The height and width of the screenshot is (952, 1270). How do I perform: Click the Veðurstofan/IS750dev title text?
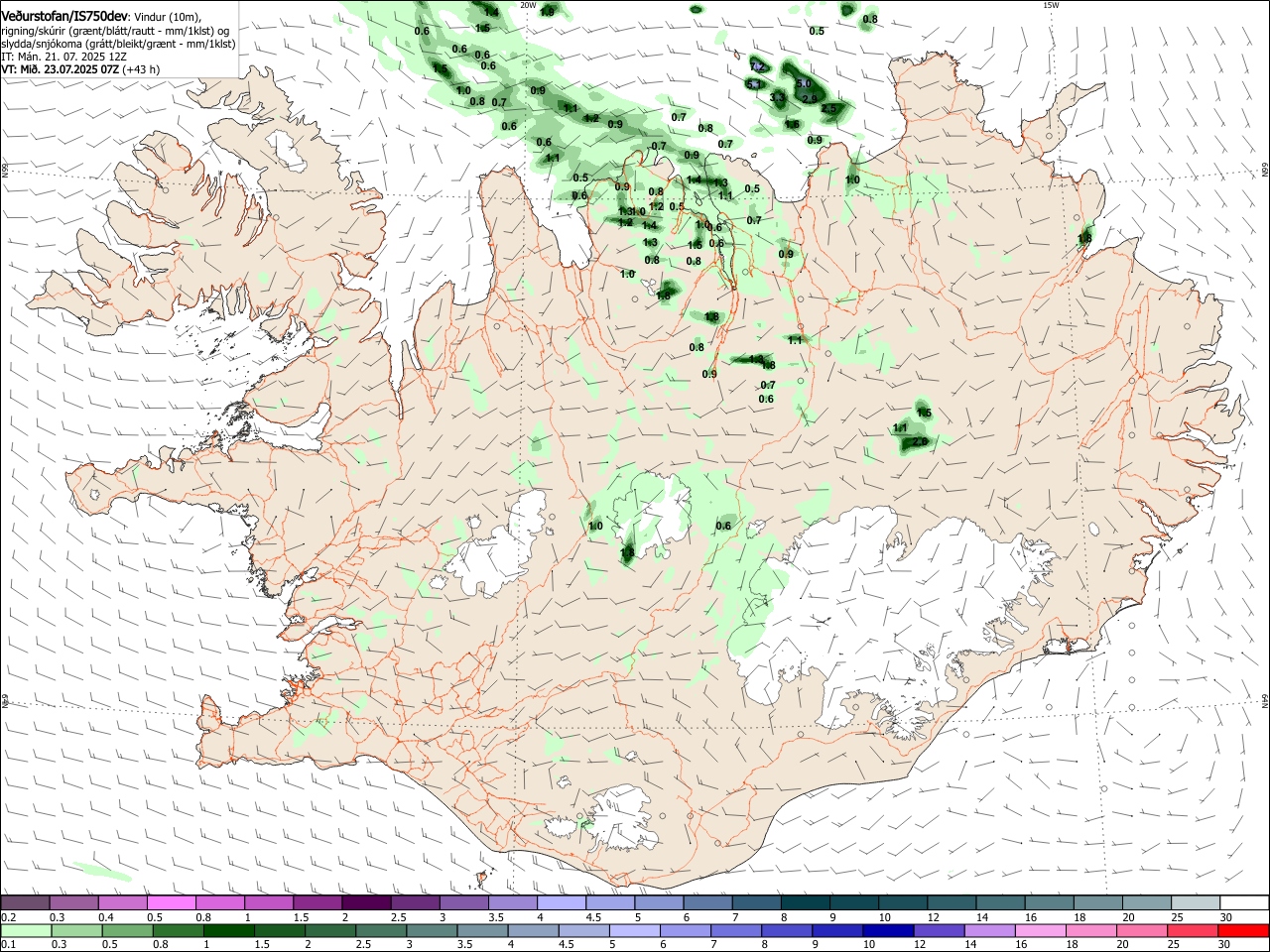pyautogui.click(x=64, y=16)
